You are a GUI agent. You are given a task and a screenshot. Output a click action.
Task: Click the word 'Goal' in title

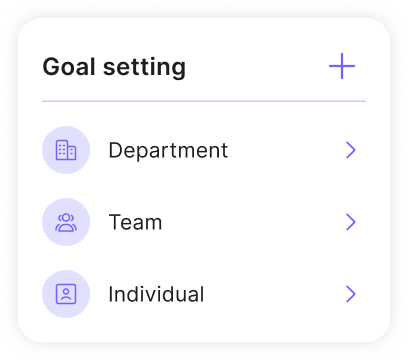(69, 66)
